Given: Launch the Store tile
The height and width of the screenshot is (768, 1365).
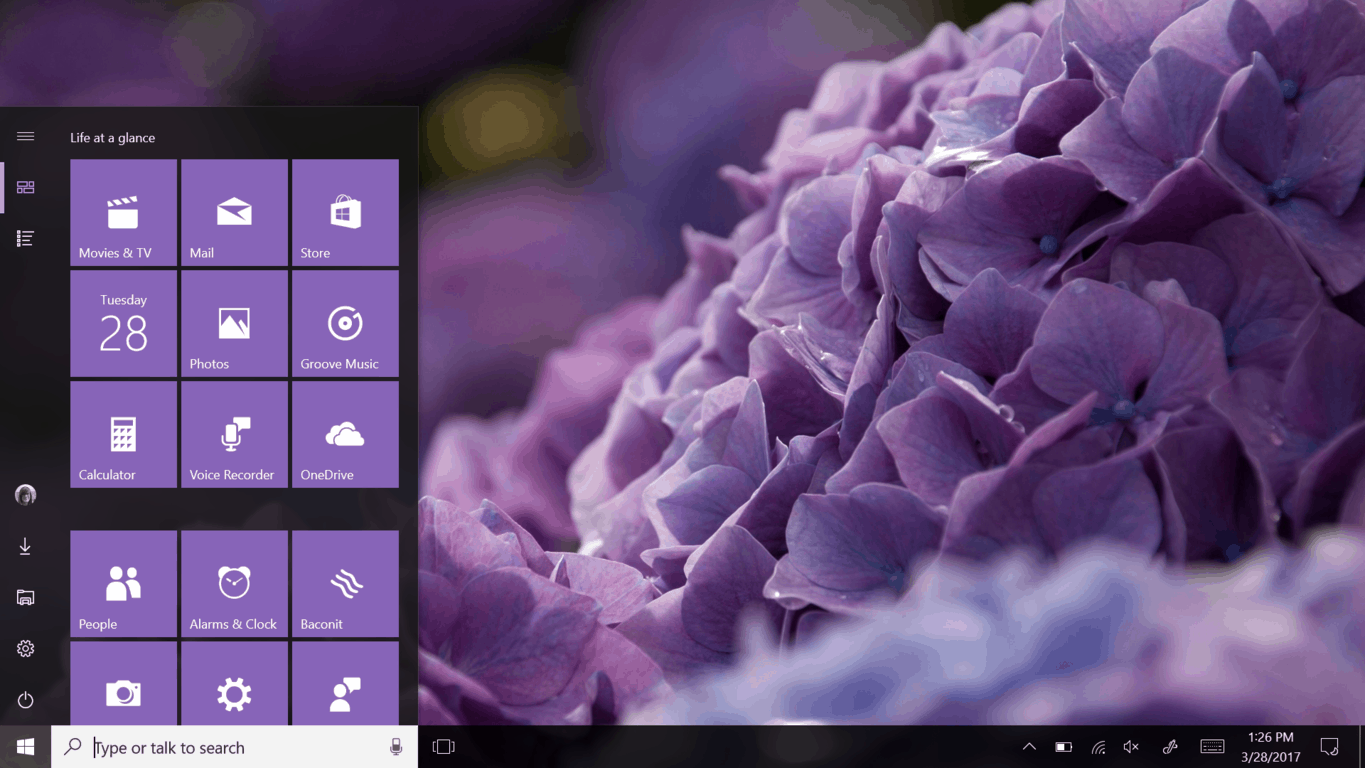Looking at the screenshot, I should click(x=346, y=212).
